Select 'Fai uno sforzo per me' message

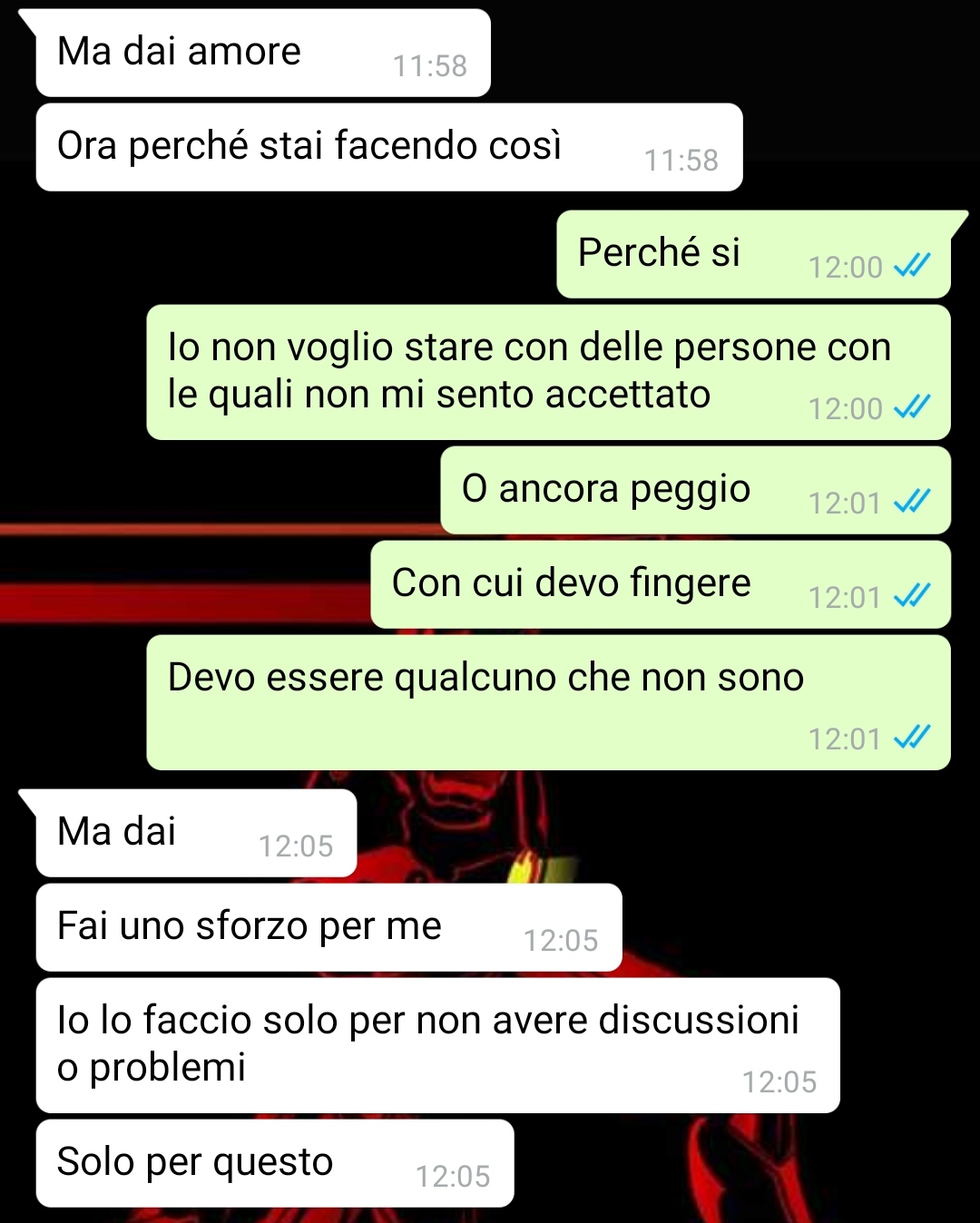pos(328,927)
